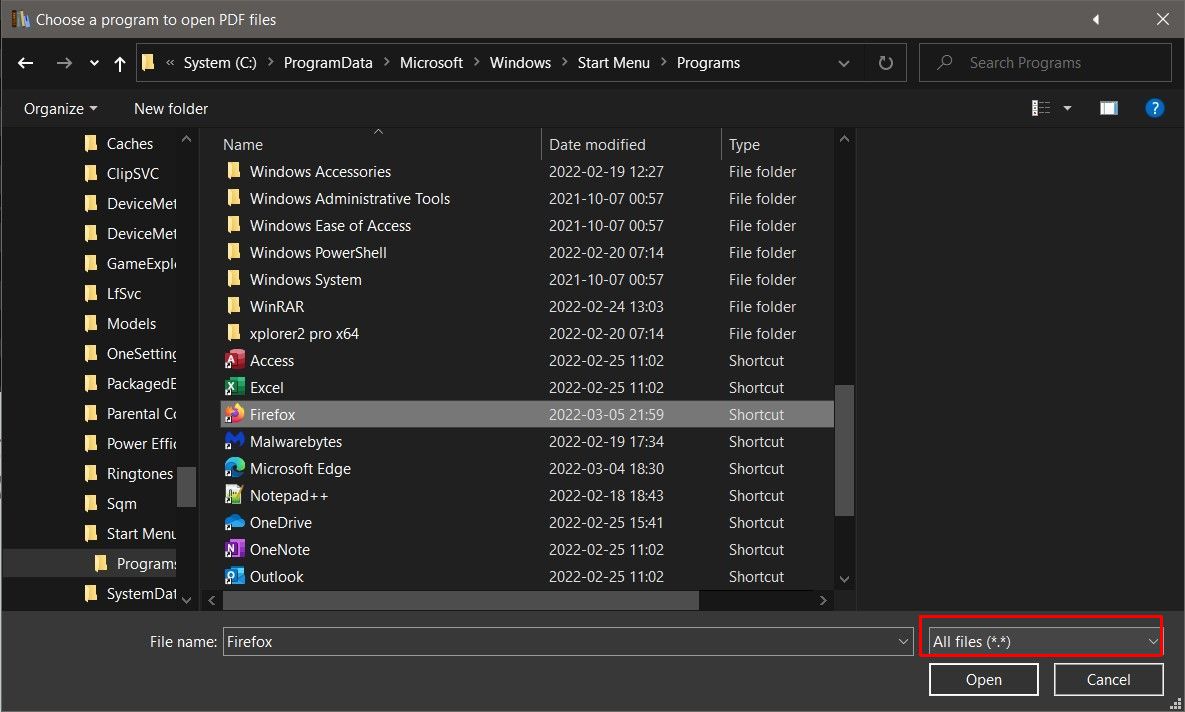Click New folder button
The height and width of the screenshot is (712, 1185).
coord(171,109)
